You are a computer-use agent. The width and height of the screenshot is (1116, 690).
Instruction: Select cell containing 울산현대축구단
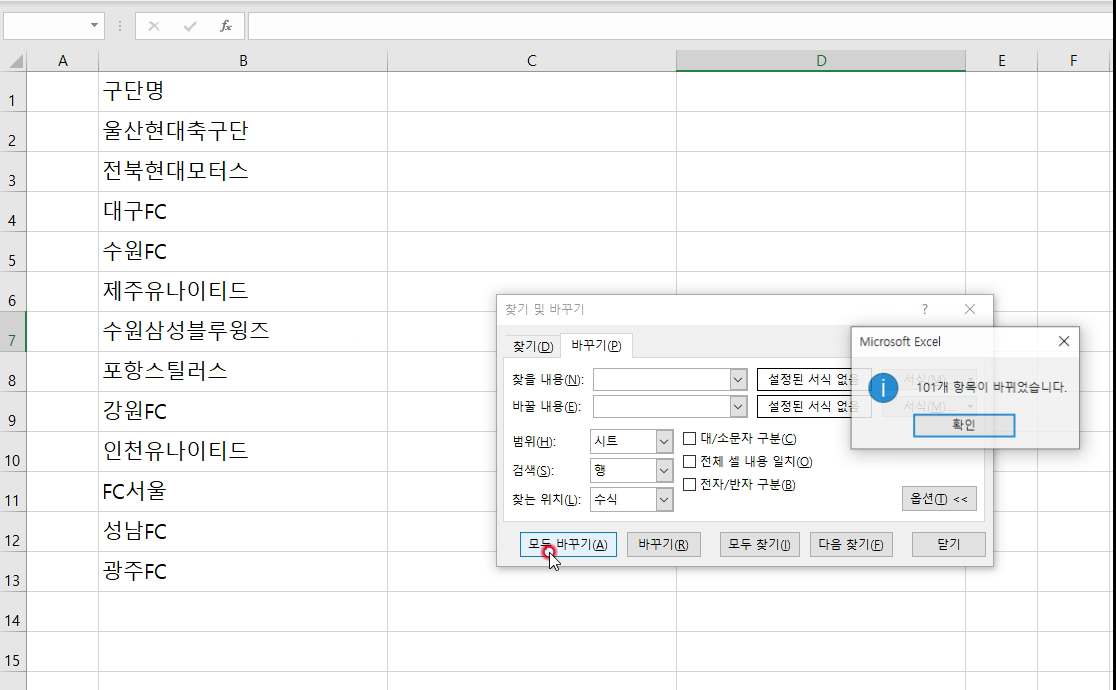coord(243,132)
